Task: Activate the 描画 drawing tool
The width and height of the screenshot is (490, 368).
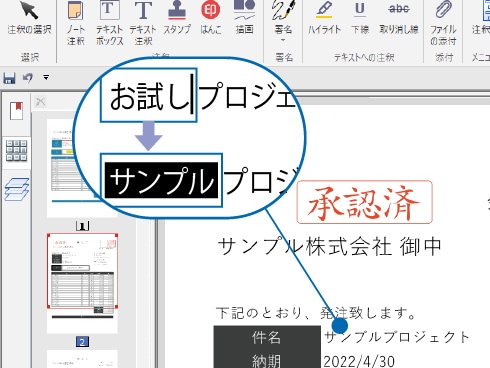Action: coord(244,18)
